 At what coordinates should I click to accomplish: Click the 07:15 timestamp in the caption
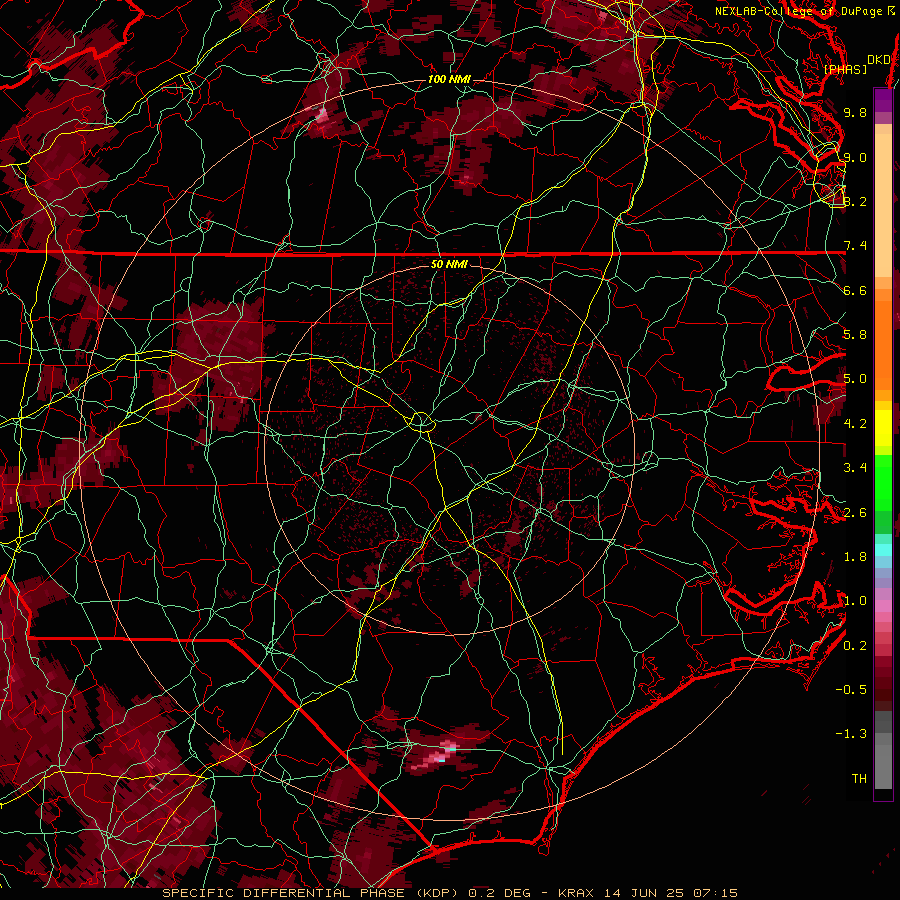[x=715, y=893]
